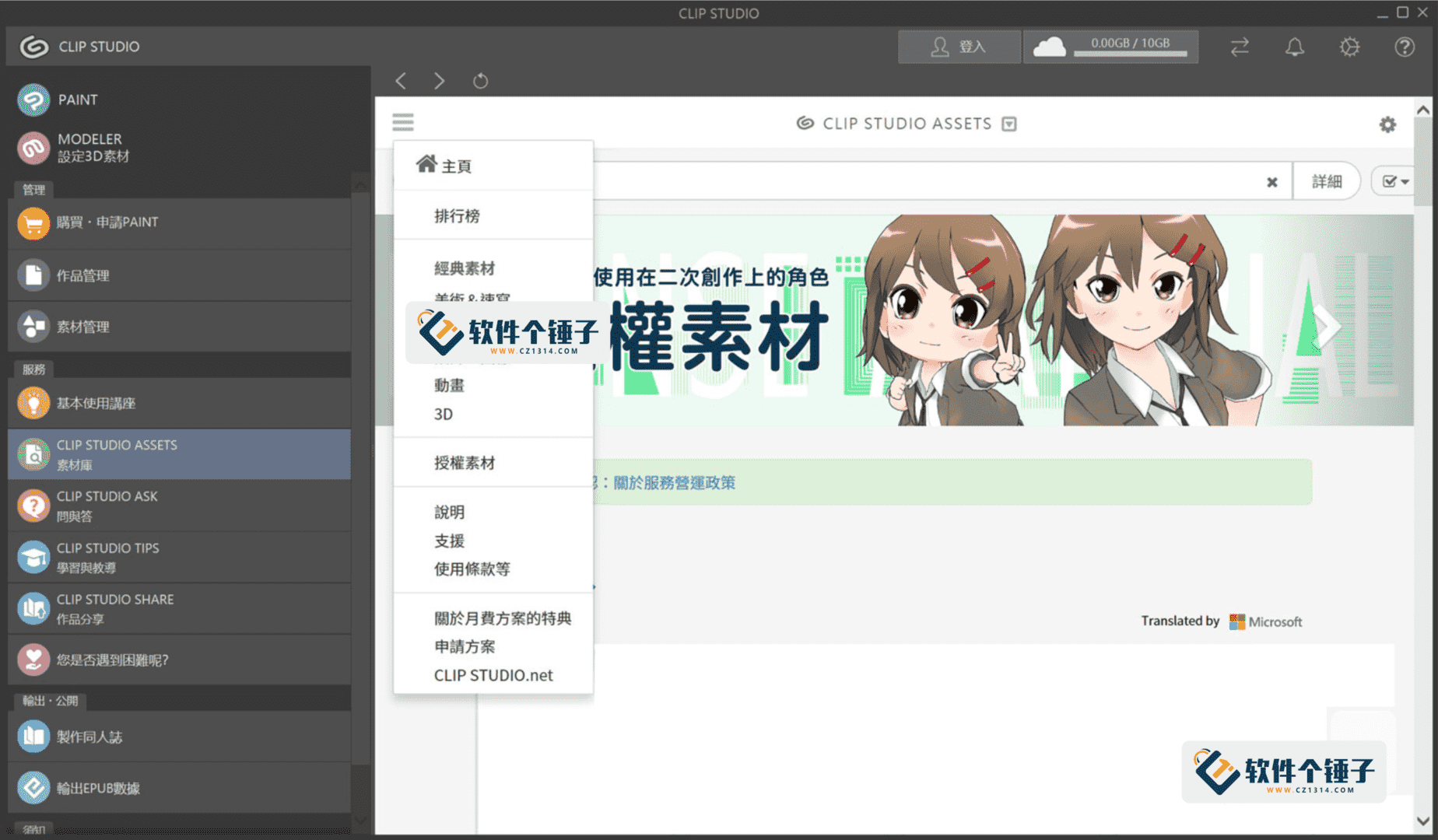Open CLIP STUDIO TIPS learning section

click(x=109, y=557)
